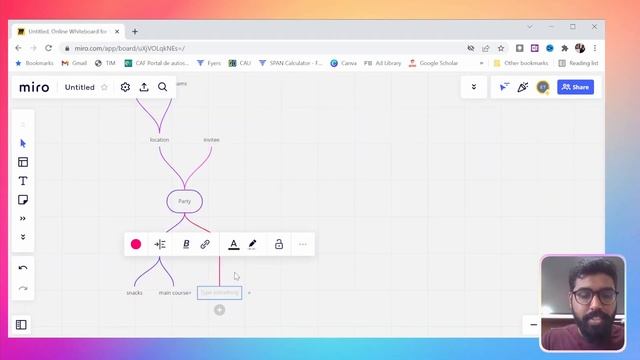
Task: Search the board with magnifier icon
Action: pos(162,87)
